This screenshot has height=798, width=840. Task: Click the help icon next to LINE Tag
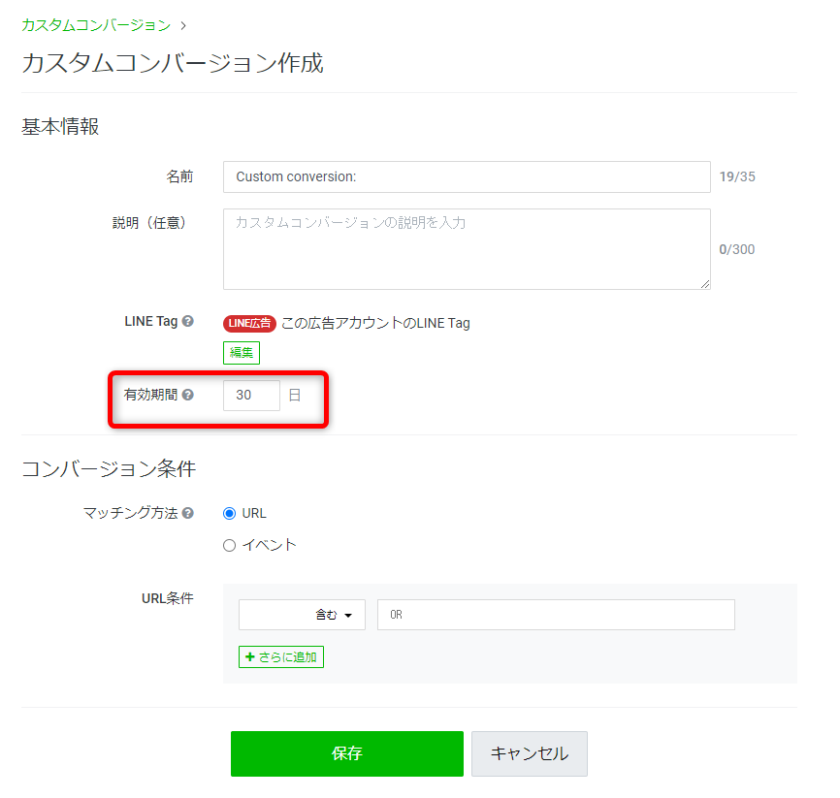pyautogui.click(x=188, y=322)
